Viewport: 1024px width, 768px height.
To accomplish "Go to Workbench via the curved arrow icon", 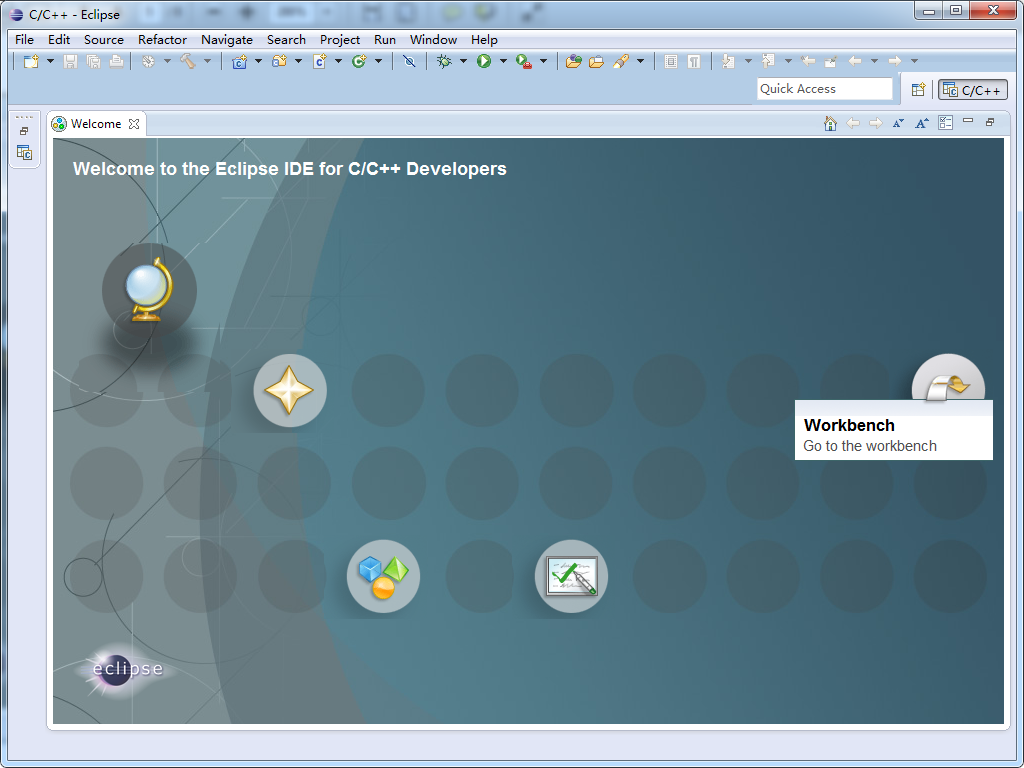I will [x=948, y=379].
